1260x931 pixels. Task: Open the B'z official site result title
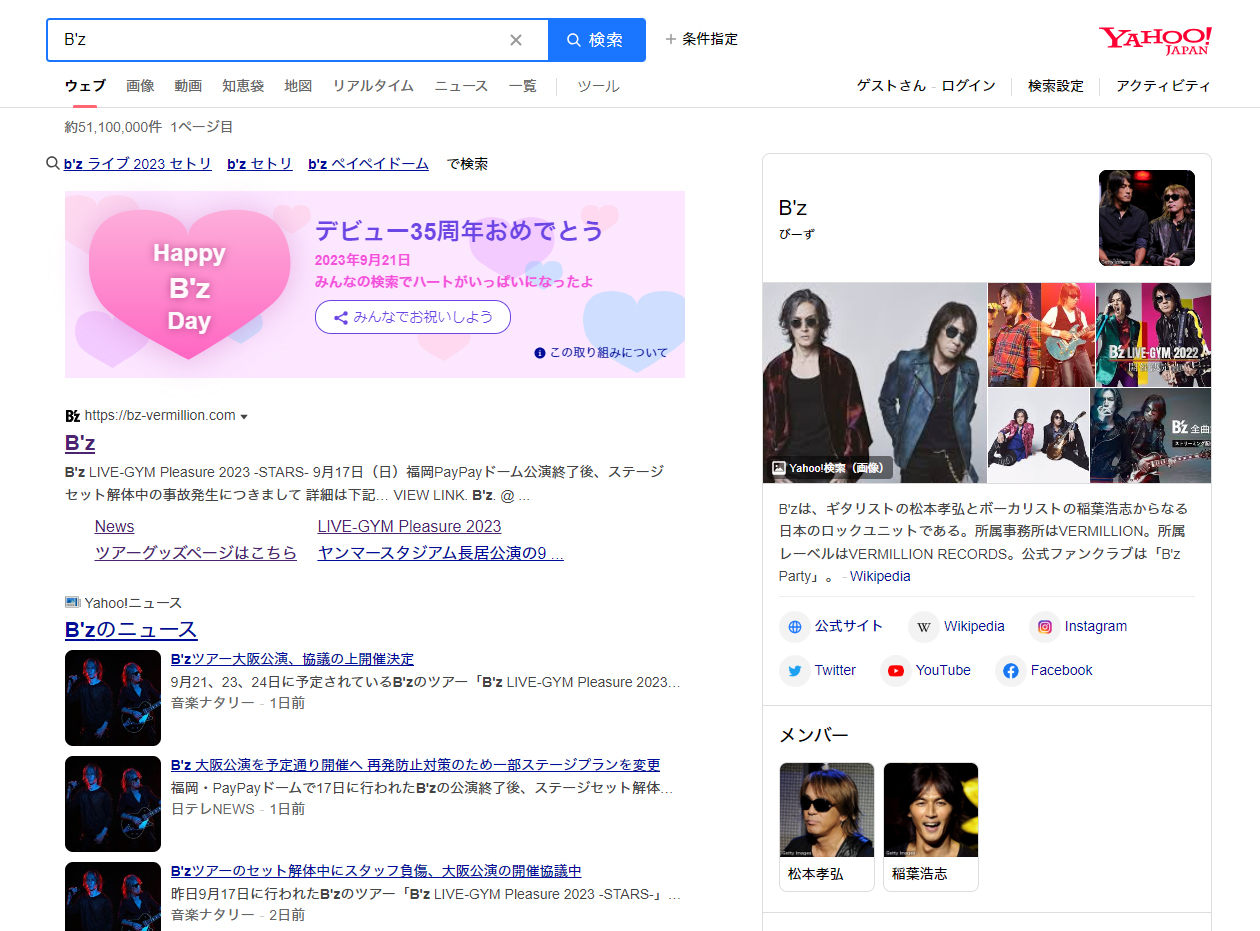click(x=80, y=443)
